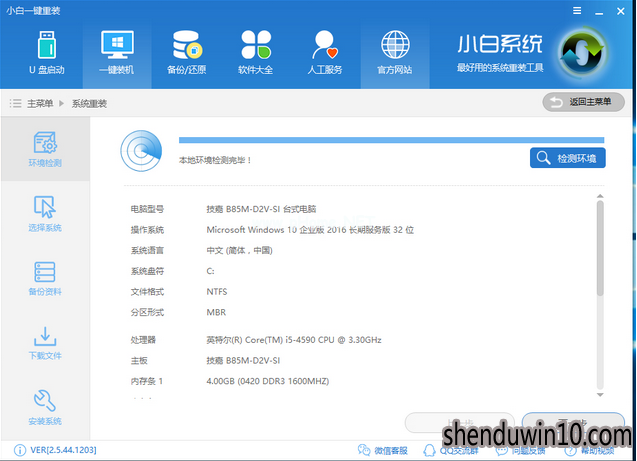
Task: Select the 选择系统 sidebar step
Action: click(45, 214)
